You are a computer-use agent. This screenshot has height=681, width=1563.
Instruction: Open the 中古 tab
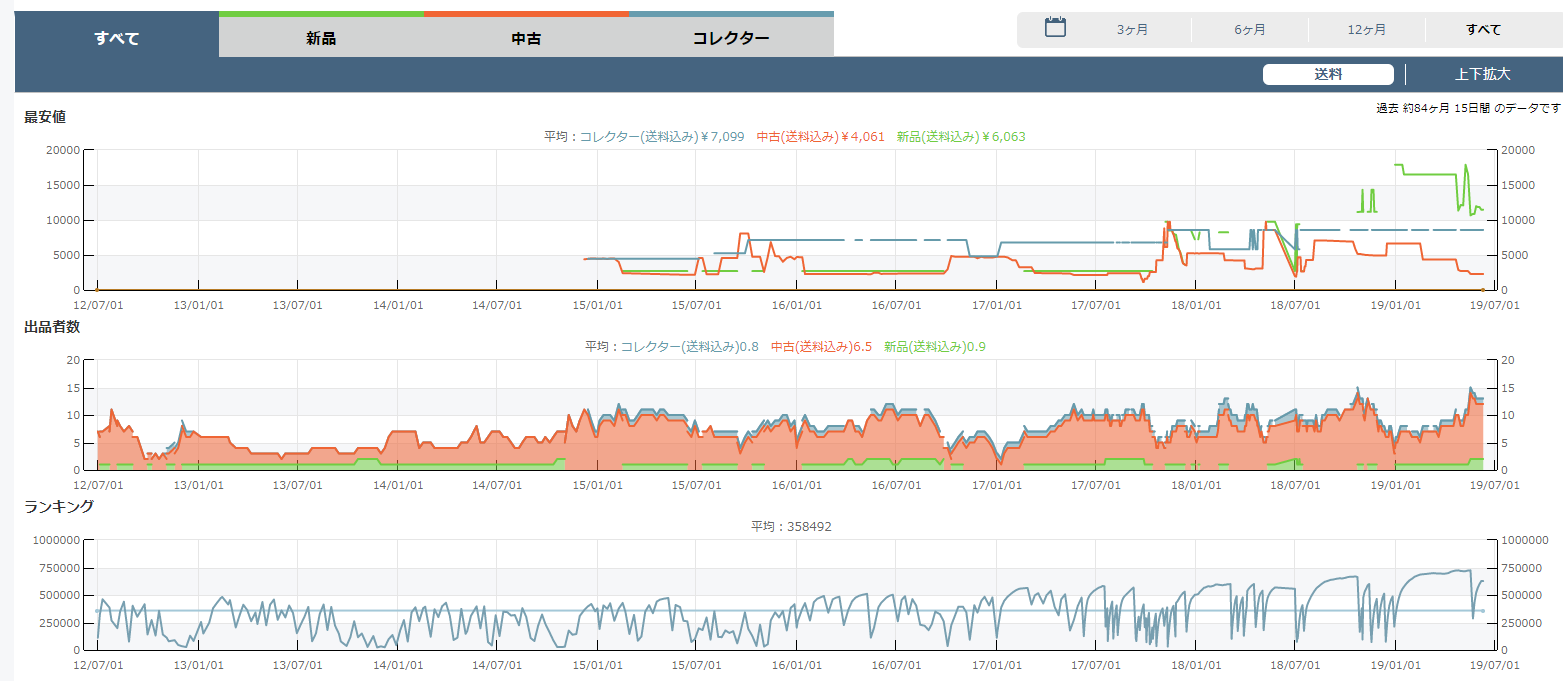pos(526,39)
